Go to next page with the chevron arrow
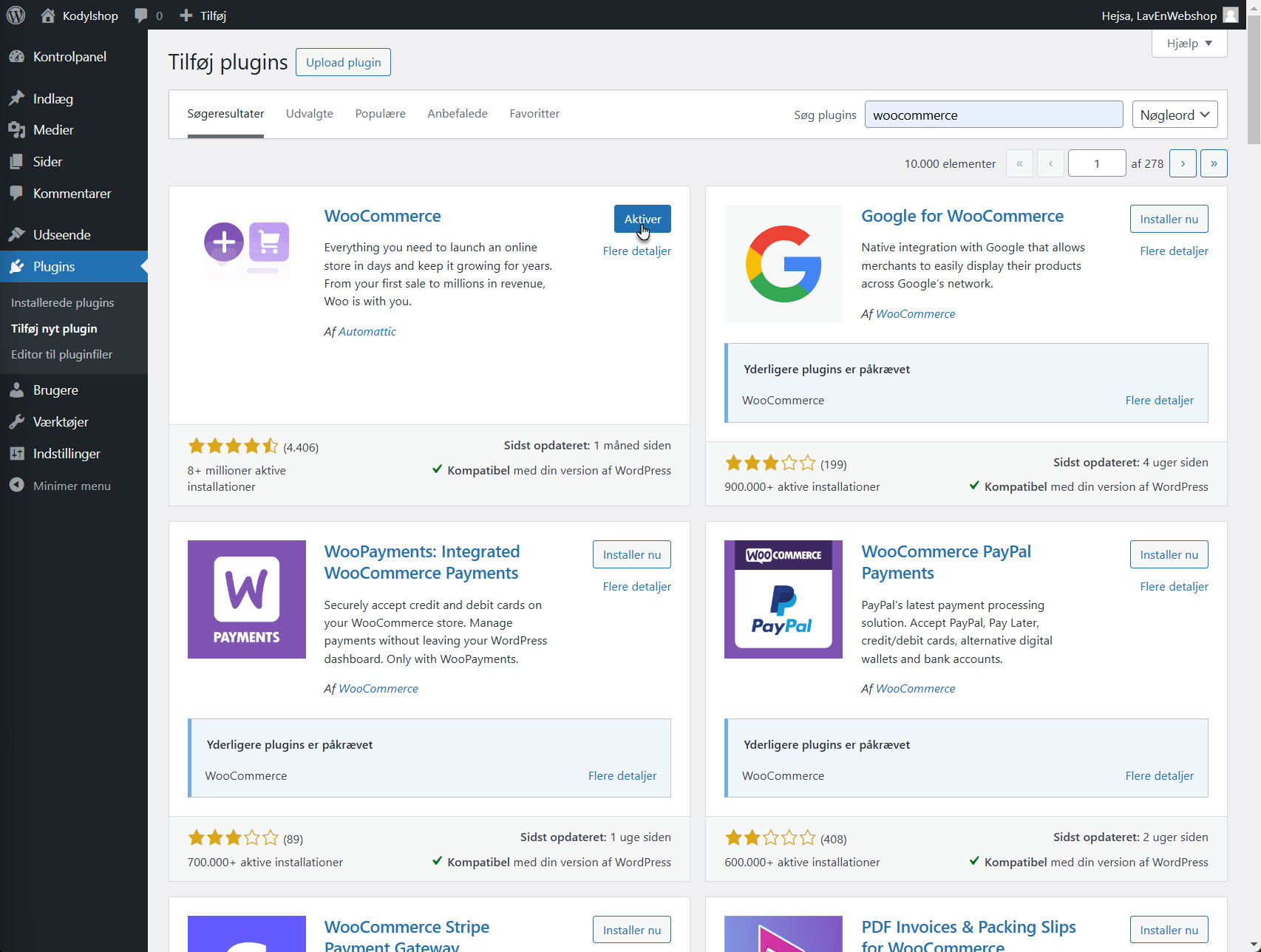This screenshot has width=1261, height=952. [1183, 163]
